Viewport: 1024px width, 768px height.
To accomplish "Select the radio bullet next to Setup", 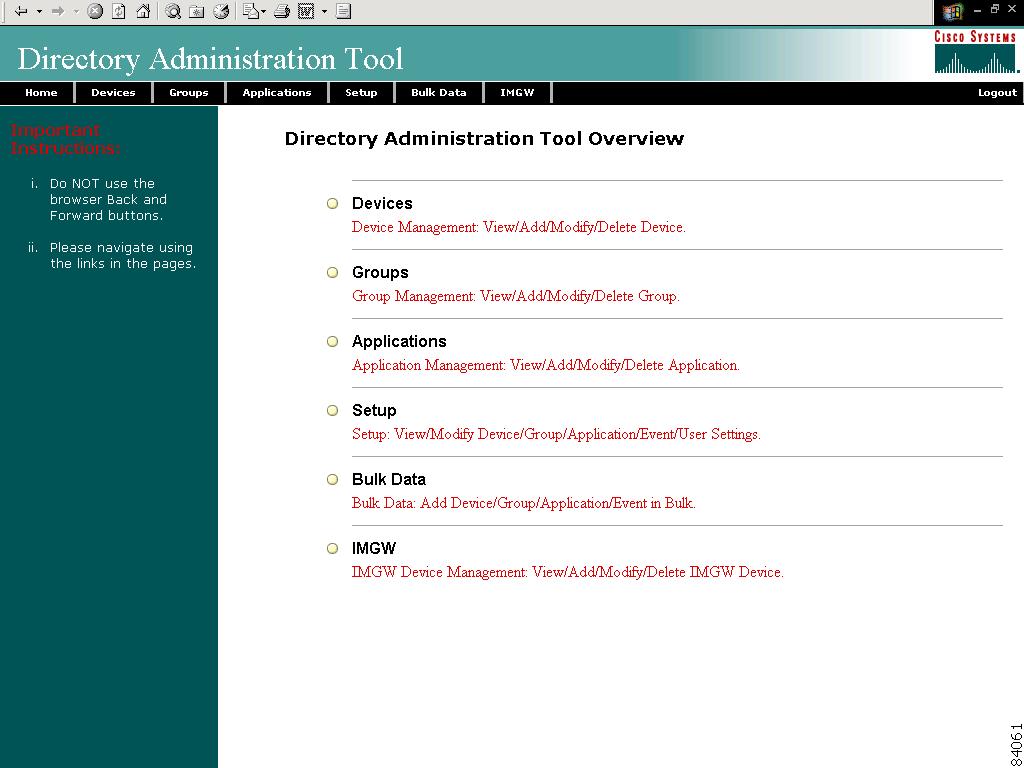I will point(332,410).
